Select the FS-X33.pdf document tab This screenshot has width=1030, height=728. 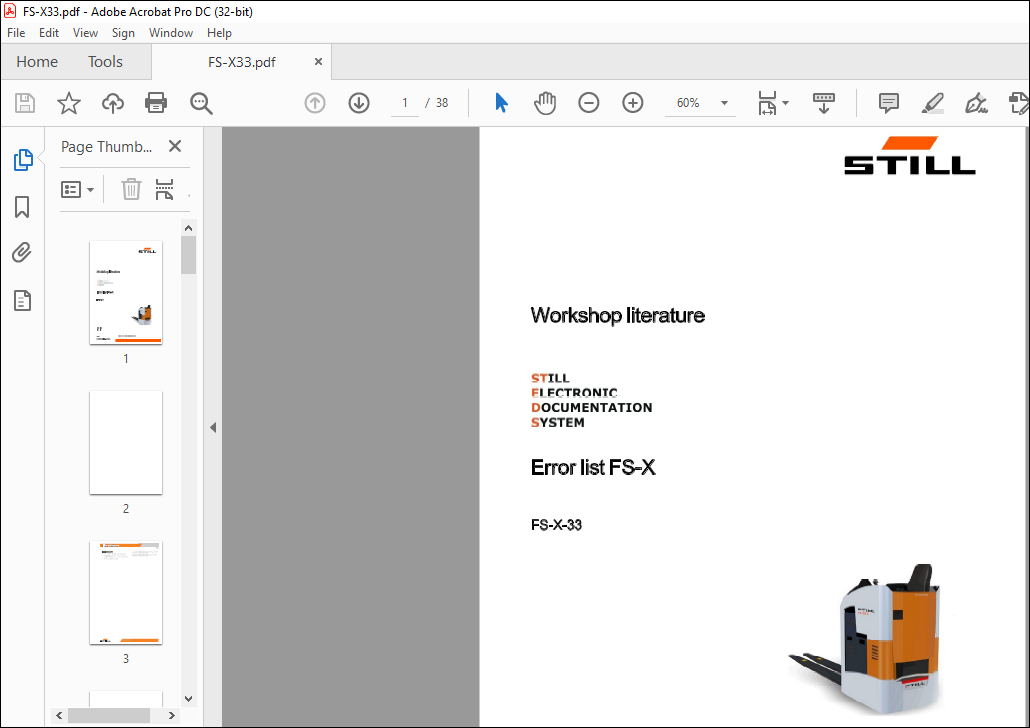pos(242,62)
